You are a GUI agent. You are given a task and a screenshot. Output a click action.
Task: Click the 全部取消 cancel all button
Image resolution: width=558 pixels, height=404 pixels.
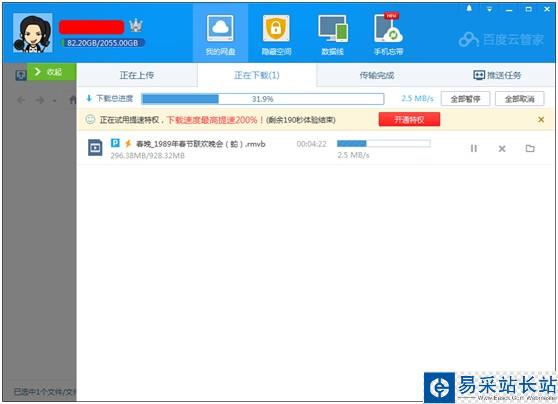click(520, 99)
